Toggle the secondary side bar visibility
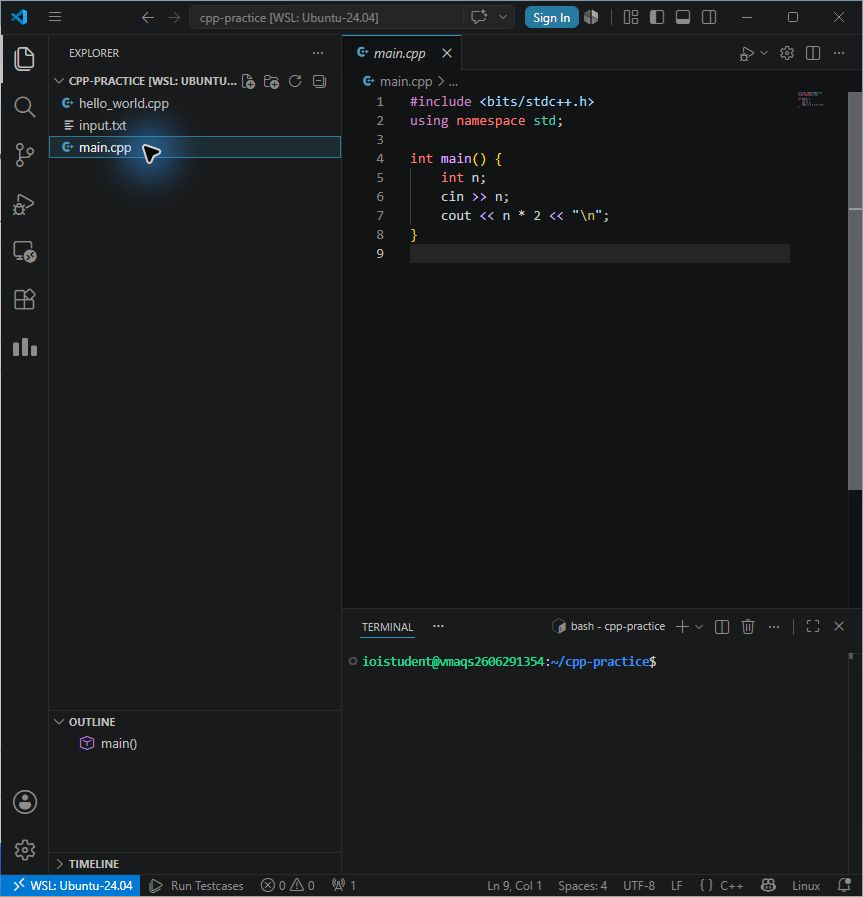Screen dimensions: 863x897 [x=709, y=18]
